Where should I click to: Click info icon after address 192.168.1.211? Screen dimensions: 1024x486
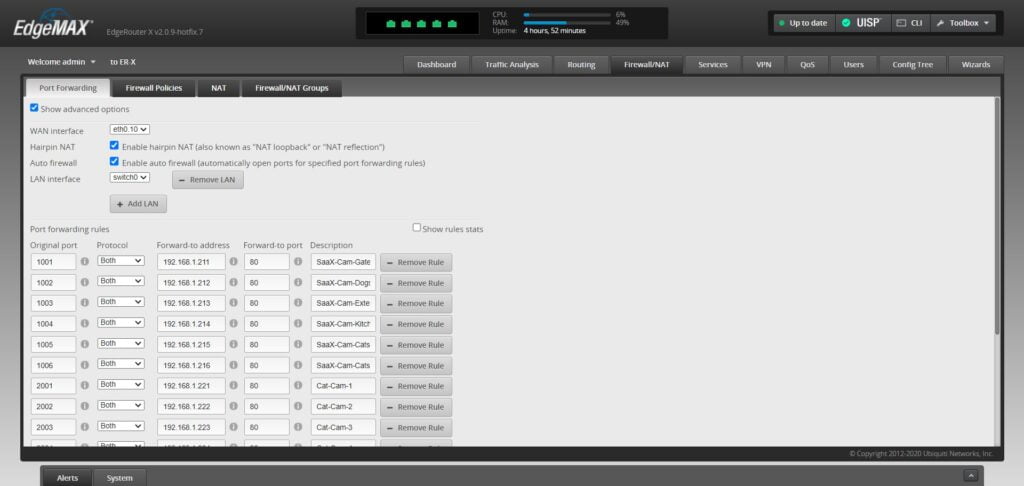point(233,262)
